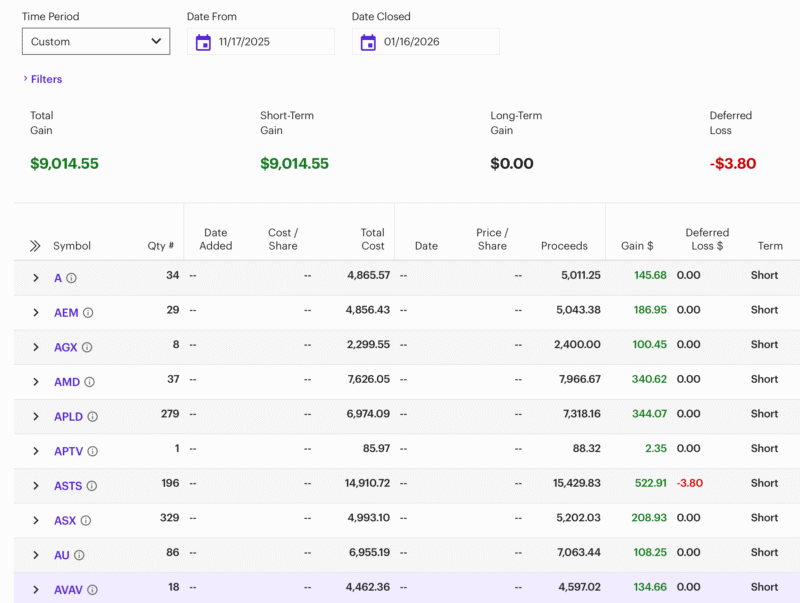Click the info icon next to AVAV
The height and width of the screenshot is (603, 800).
pyautogui.click(x=93, y=590)
